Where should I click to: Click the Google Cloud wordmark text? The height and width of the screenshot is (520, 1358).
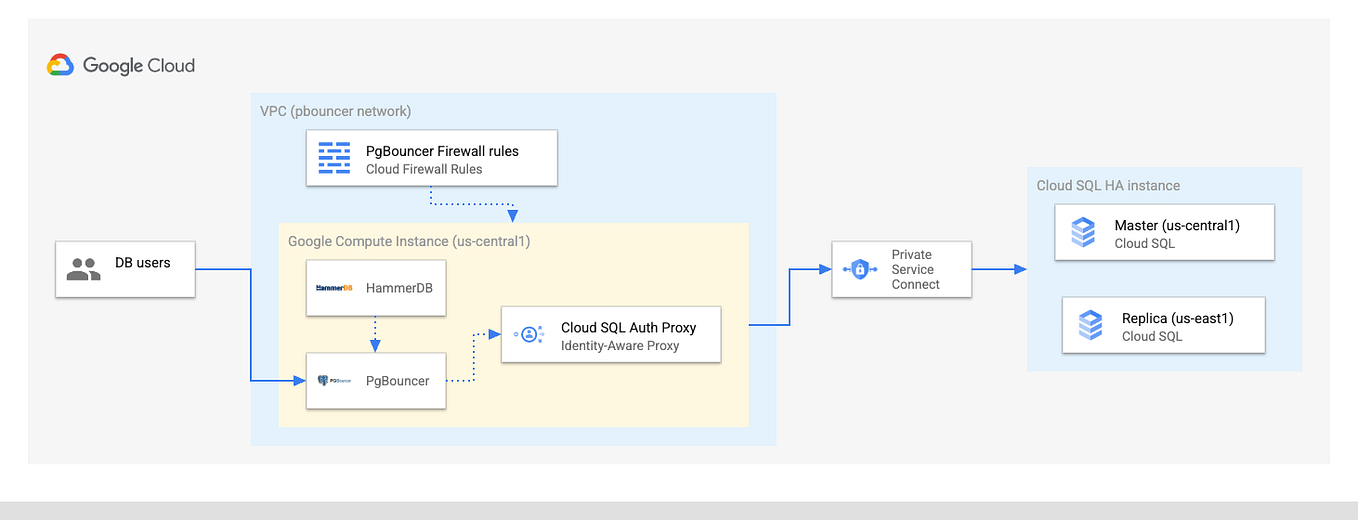tap(139, 66)
